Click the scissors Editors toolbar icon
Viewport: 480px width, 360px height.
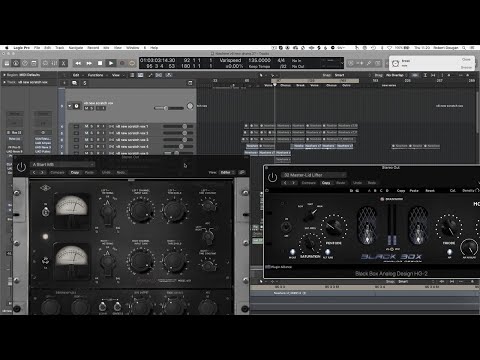[63, 63]
